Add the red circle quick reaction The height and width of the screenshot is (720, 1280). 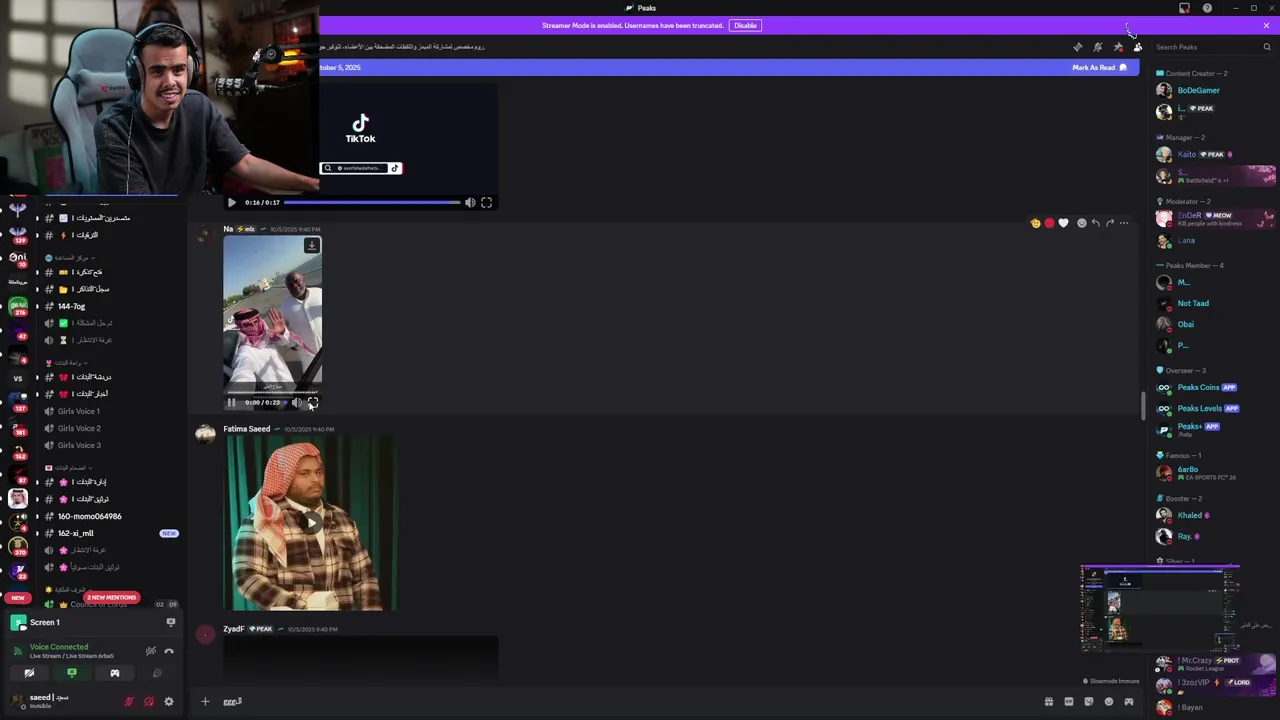[1049, 223]
